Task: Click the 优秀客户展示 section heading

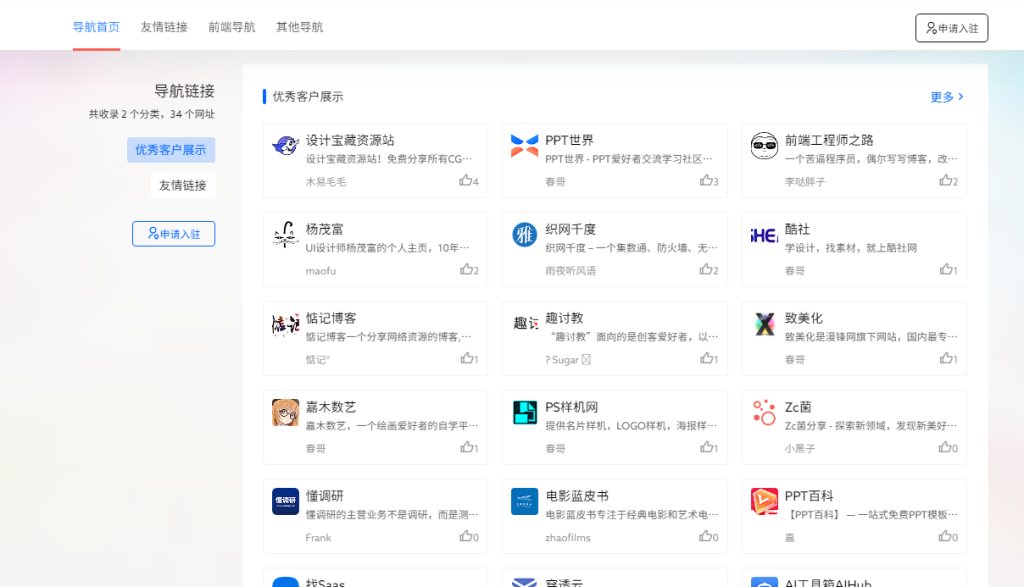Action: 308,97
